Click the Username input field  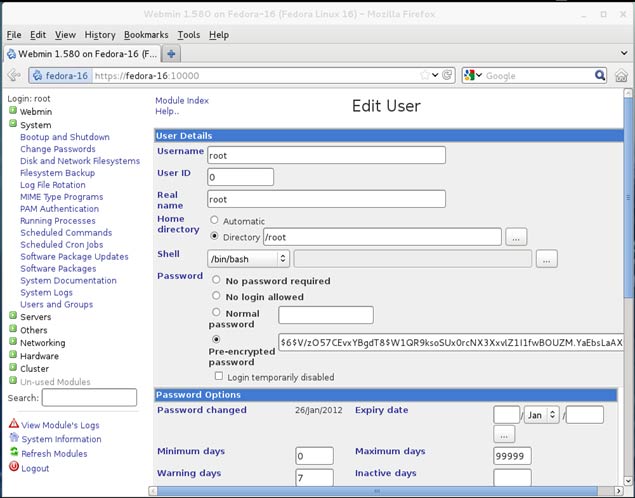tap(326, 155)
